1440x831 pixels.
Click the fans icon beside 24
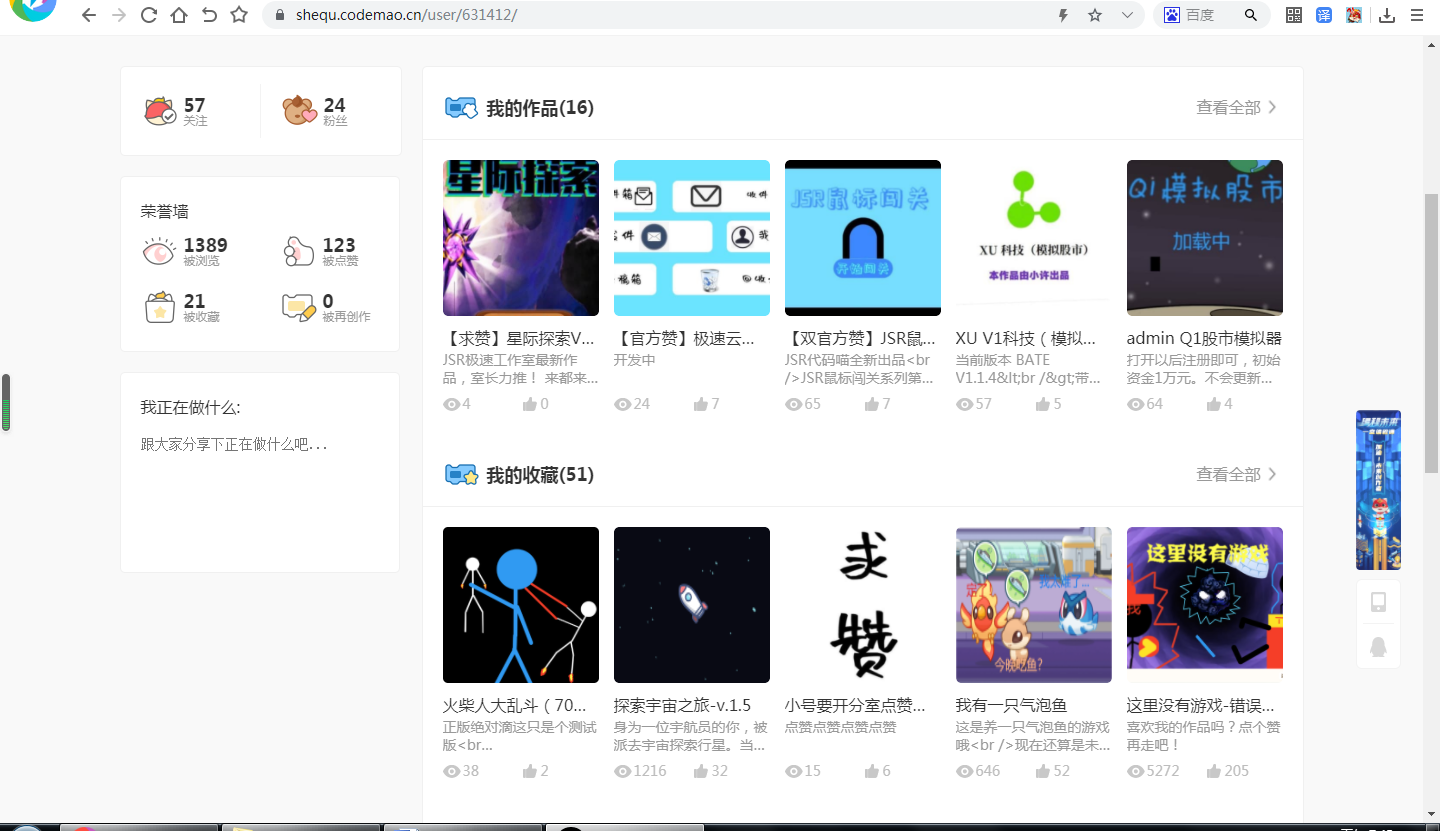300,111
